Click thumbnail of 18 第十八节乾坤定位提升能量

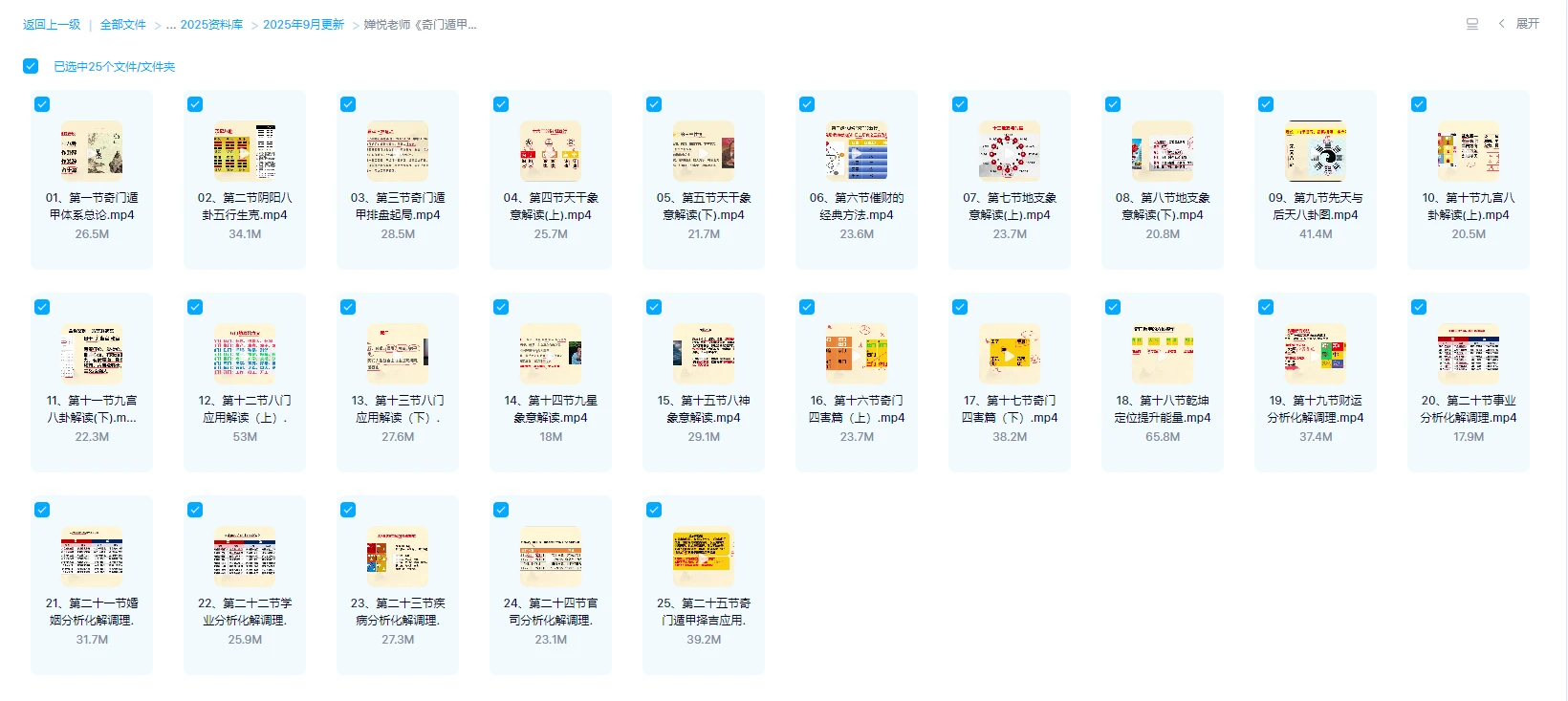(1163, 354)
